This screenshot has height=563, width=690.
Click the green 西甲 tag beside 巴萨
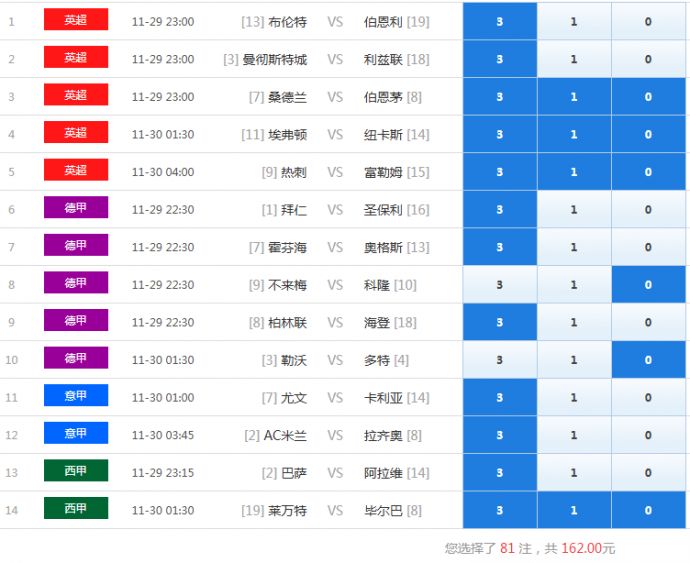point(76,471)
